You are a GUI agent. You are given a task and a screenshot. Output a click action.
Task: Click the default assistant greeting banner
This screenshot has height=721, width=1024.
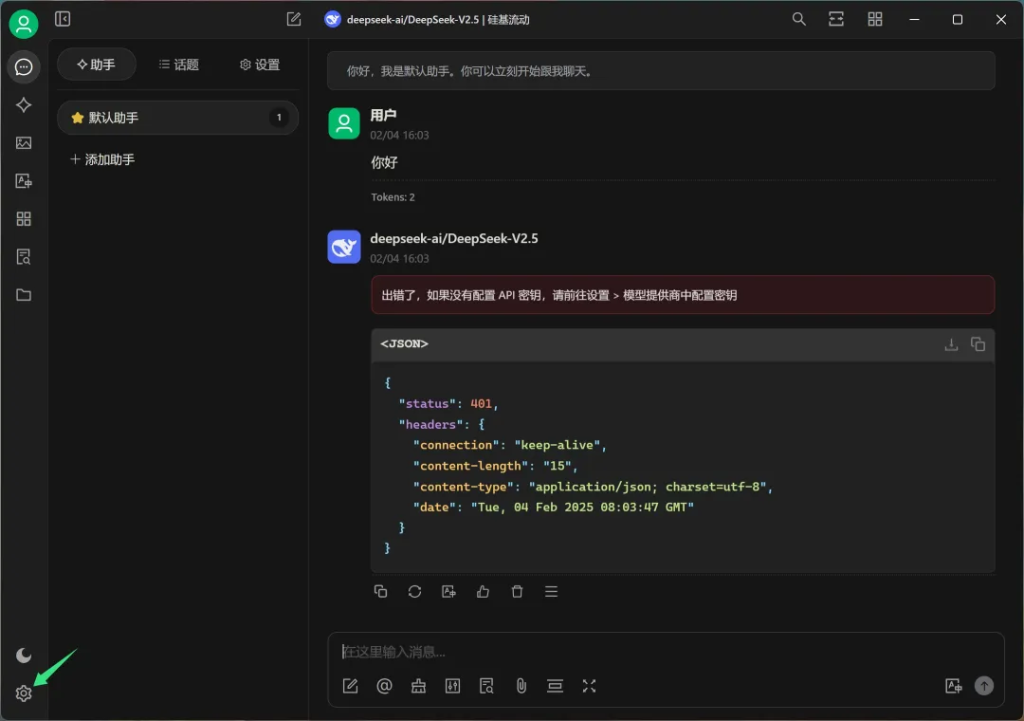click(661, 71)
